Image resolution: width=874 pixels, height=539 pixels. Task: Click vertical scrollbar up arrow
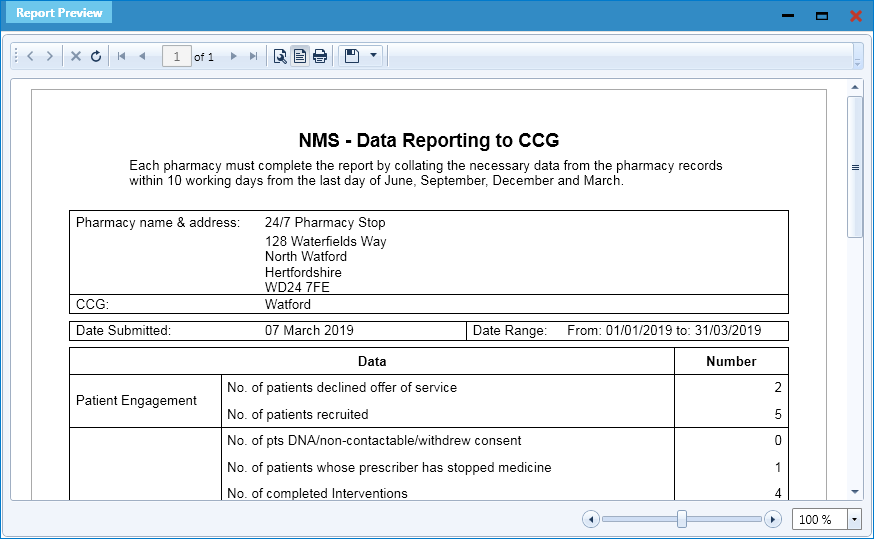point(855,88)
